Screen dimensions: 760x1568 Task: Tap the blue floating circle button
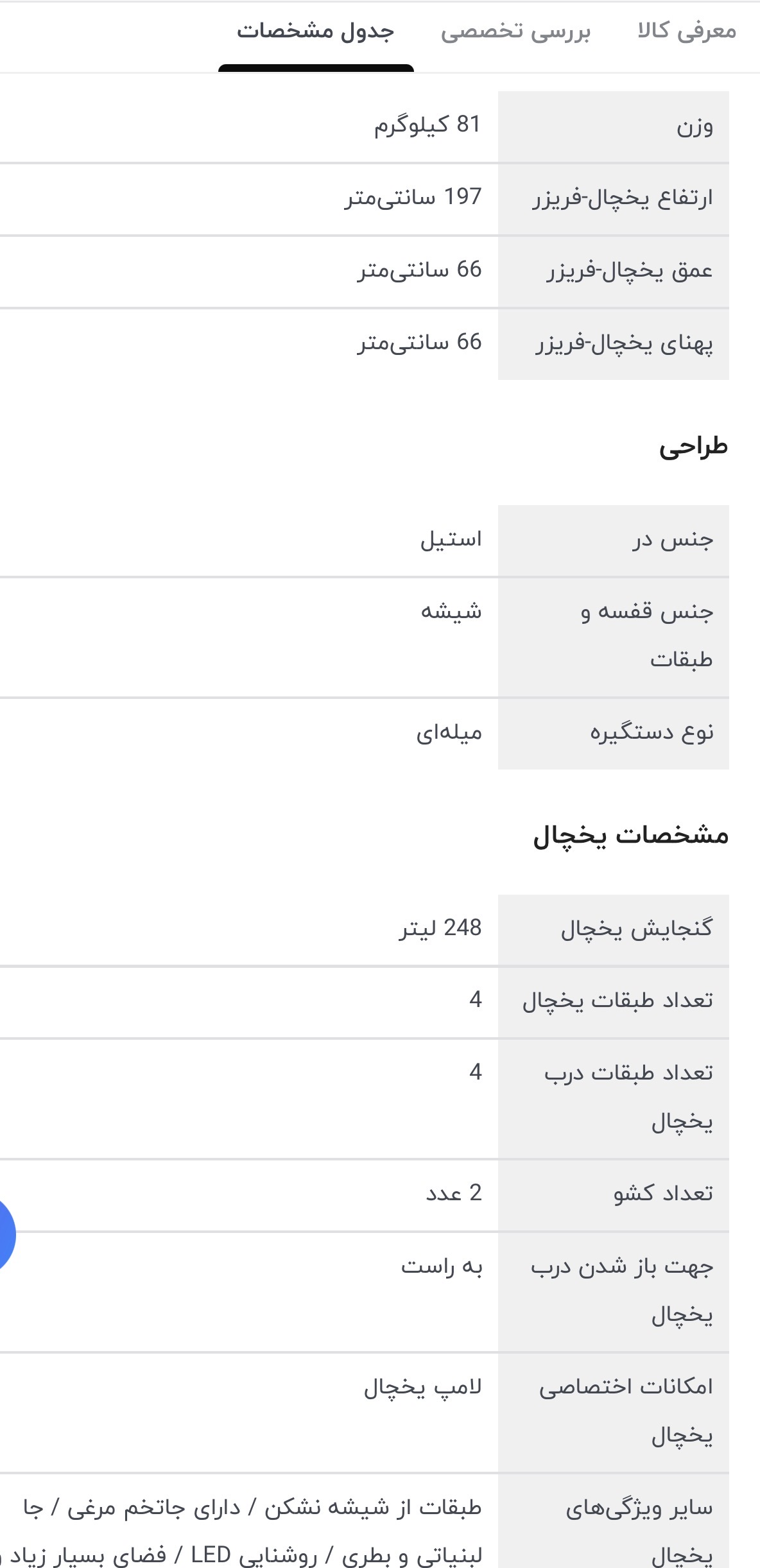point(5,1234)
